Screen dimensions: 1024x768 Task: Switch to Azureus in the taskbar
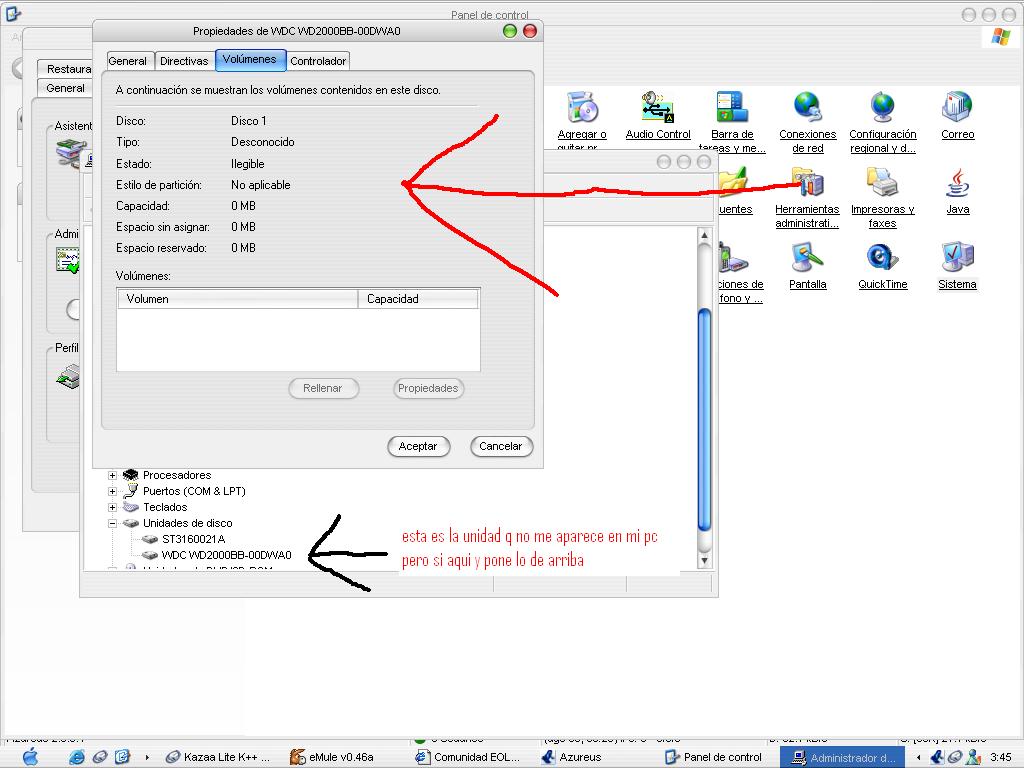pyautogui.click(x=571, y=757)
